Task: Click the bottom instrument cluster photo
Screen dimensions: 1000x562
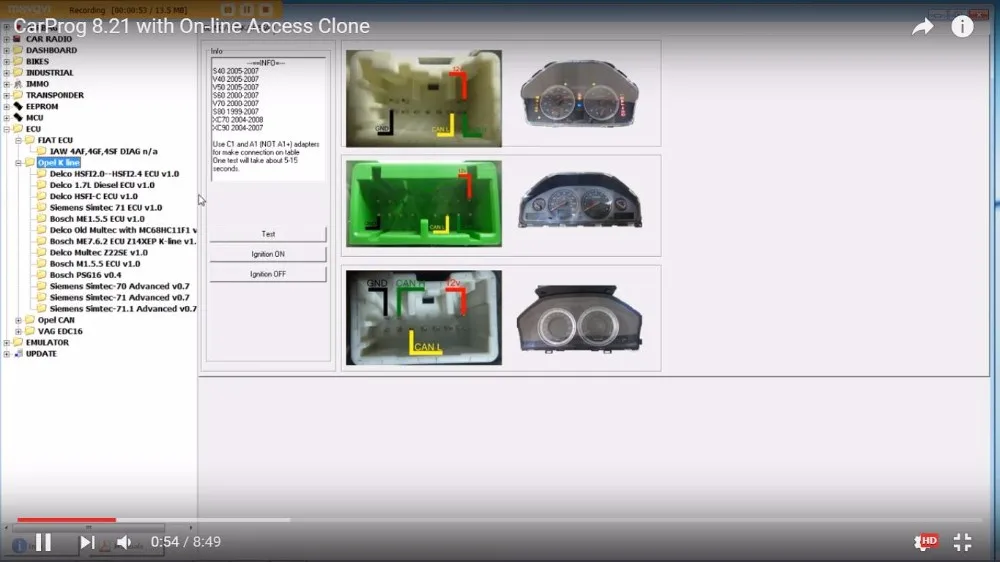Action: [x=579, y=318]
